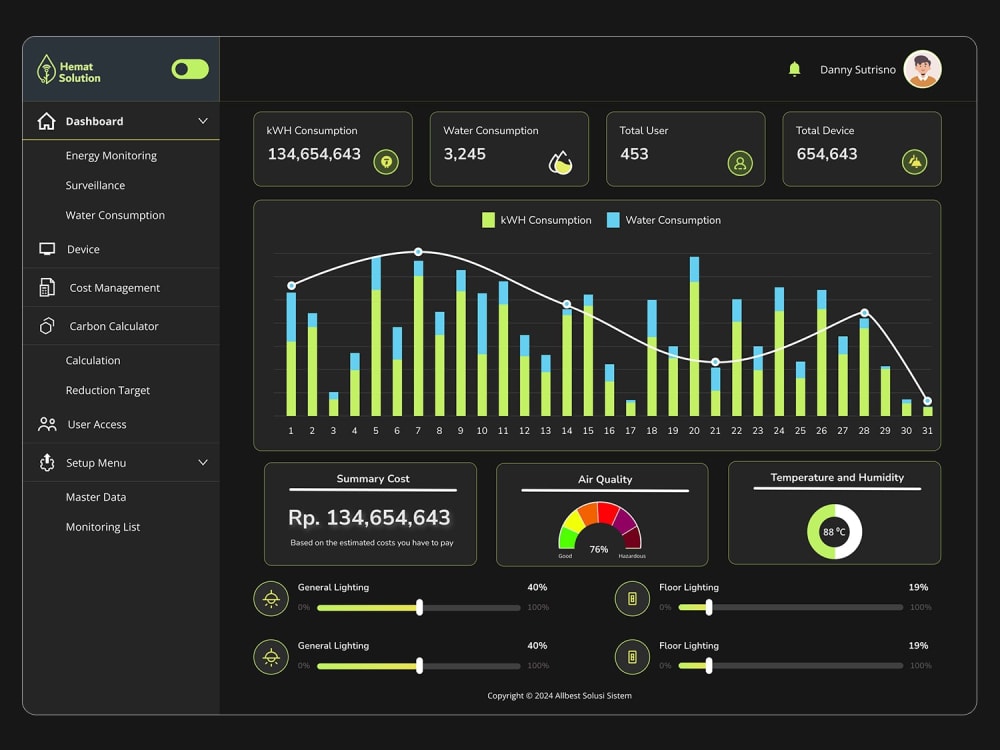Image resolution: width=1000 pixels, height=750 pixels.
Task: Select Calculation submenu item
Action: [x=92, y=360]
